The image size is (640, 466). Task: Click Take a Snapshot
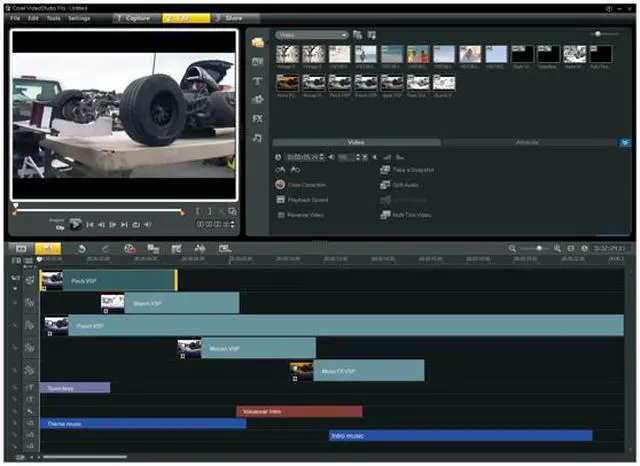coord(407,170)
